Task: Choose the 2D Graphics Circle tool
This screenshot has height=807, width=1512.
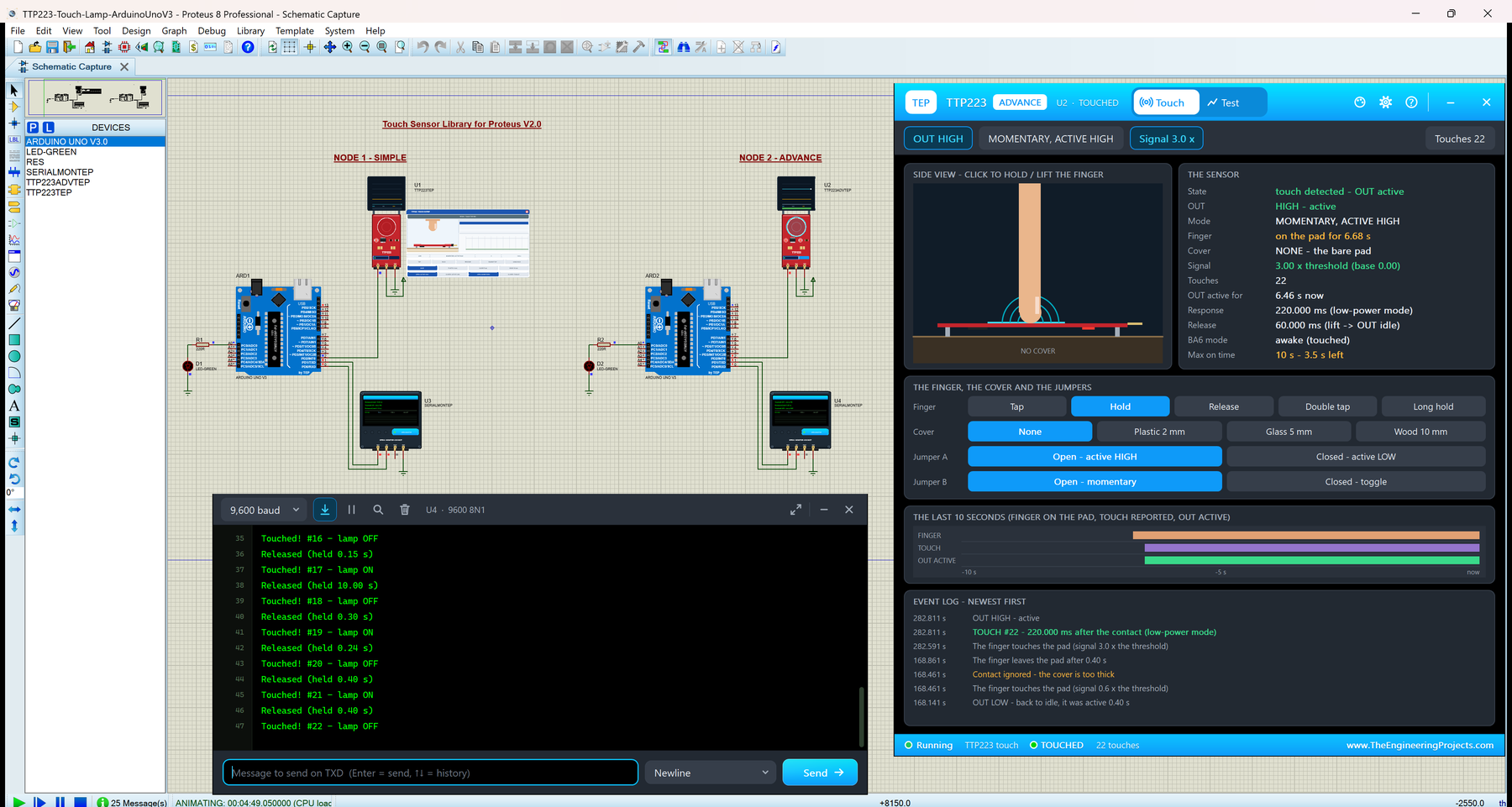Action: pos(14,356)
